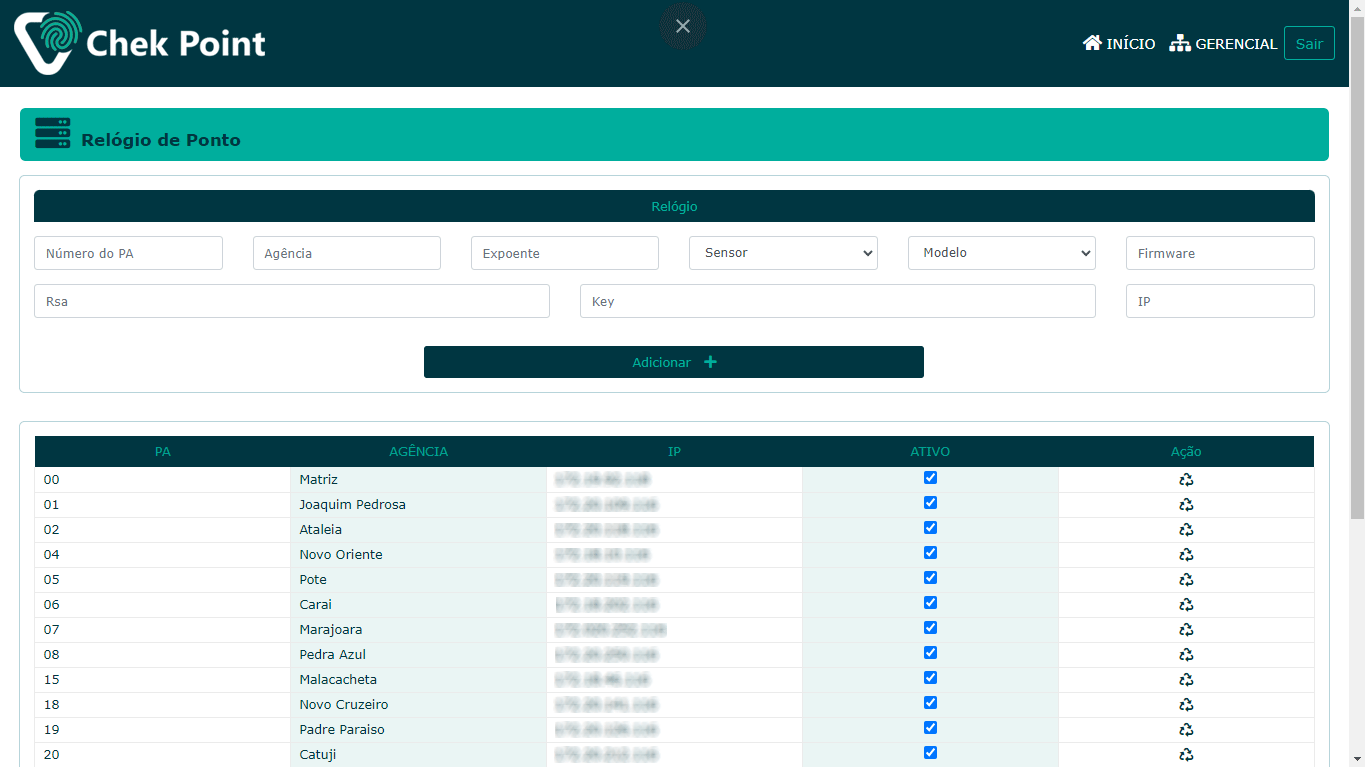Click the Sair button to log out

[x=1308, y=44]
